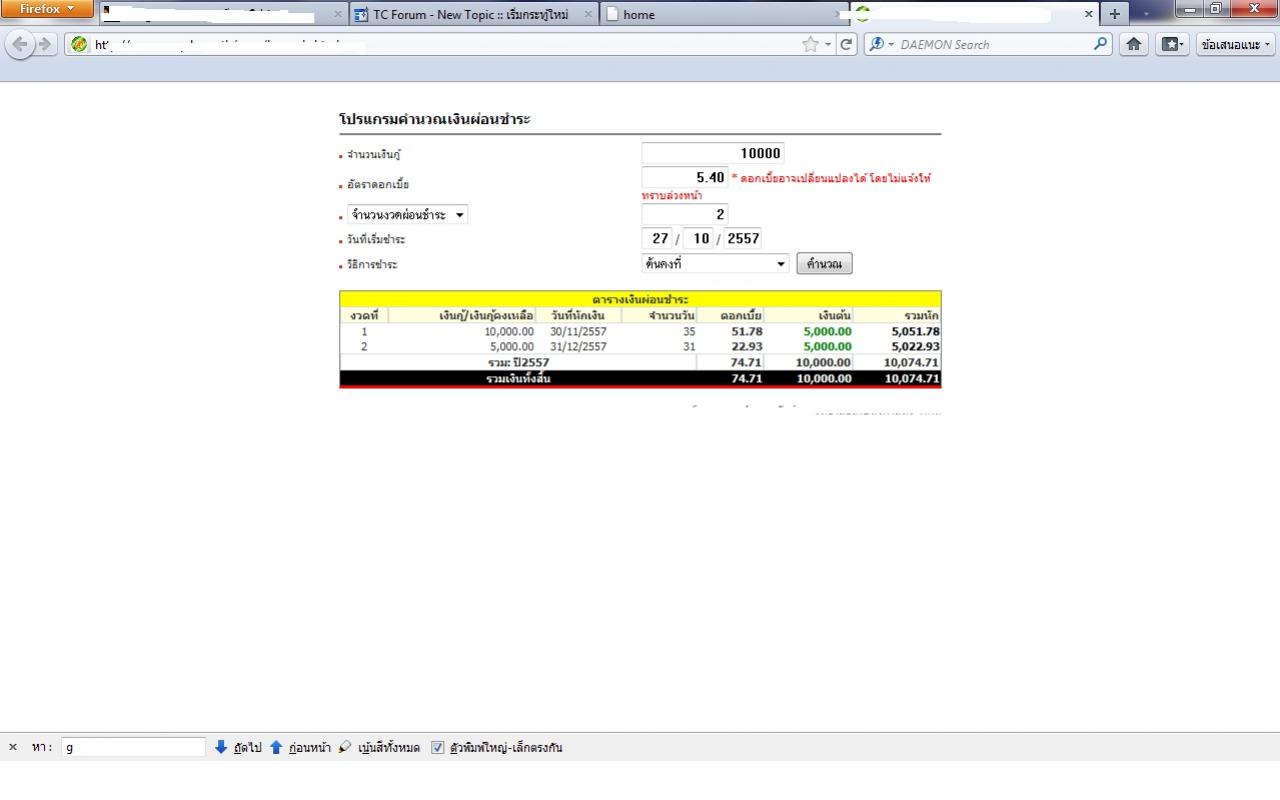Click the คำนวณ calculate button
1280x800 pixels.
click(824, 264)
